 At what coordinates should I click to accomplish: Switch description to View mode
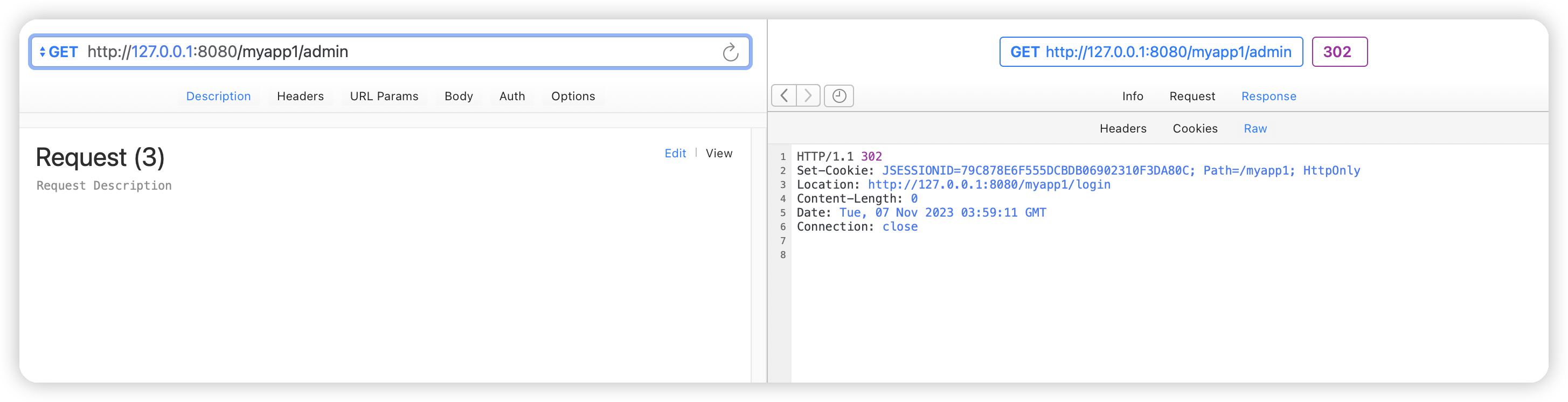(x=719, y=154)
